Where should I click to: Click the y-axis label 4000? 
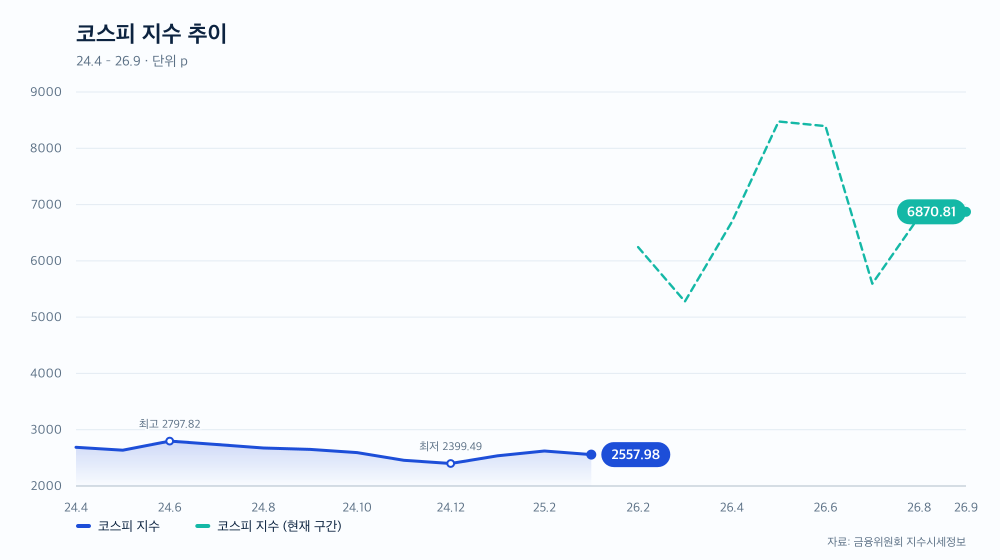coord(46,373)
